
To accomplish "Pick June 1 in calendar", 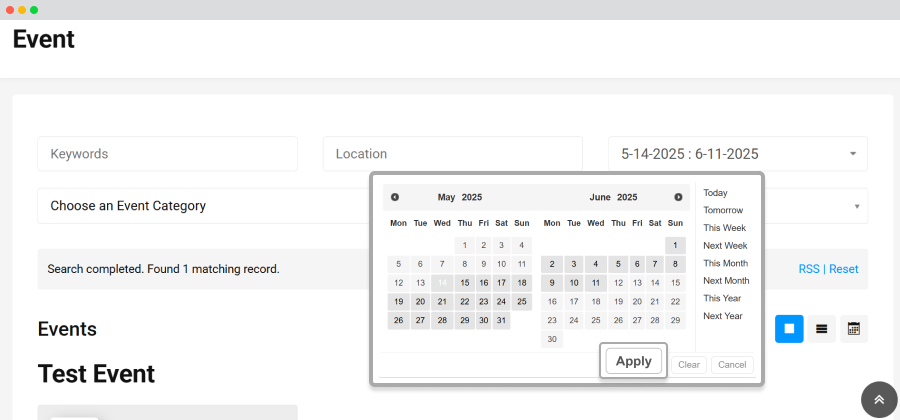I will (676, 246).
